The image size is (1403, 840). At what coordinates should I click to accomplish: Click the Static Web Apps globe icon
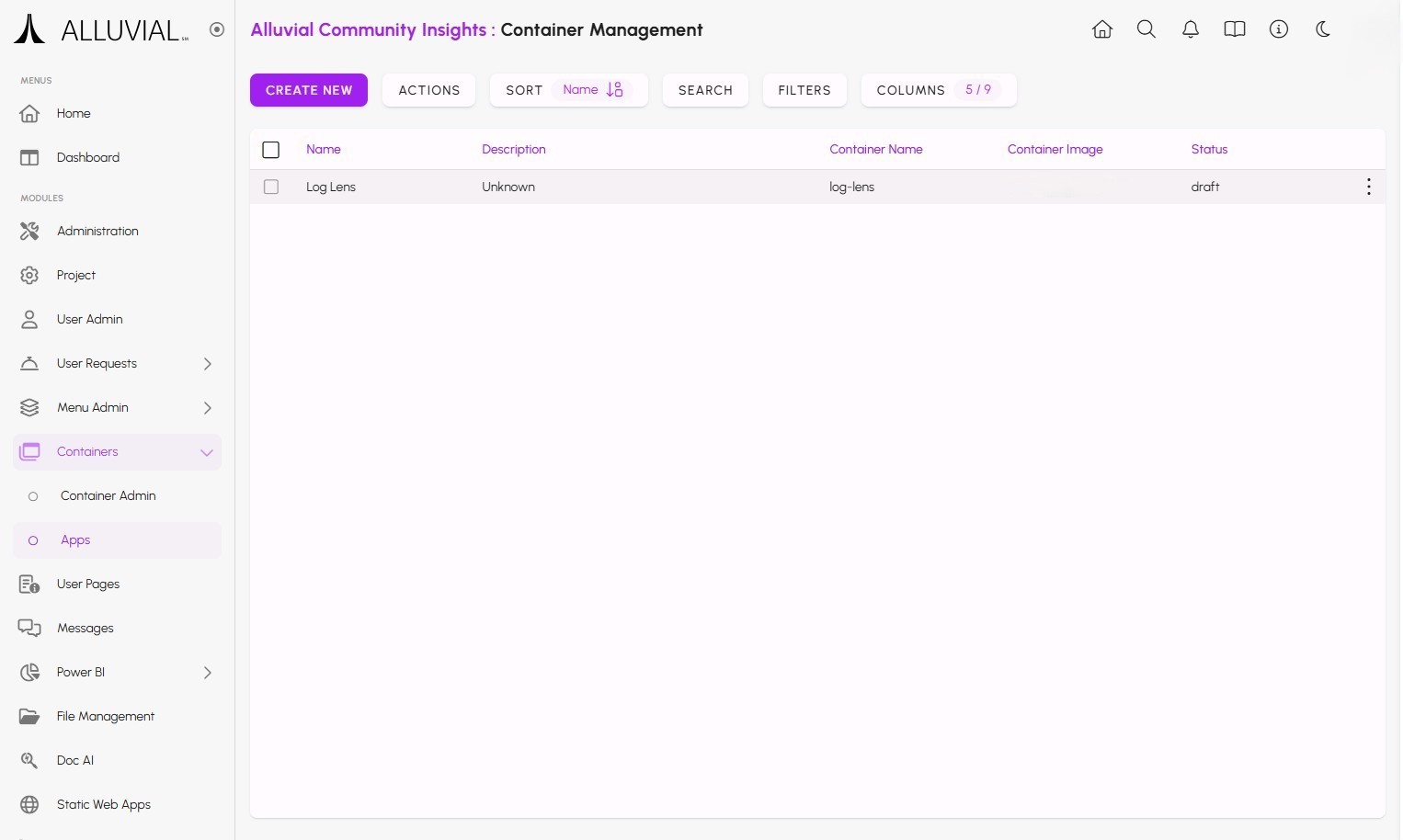coord(29,805)
